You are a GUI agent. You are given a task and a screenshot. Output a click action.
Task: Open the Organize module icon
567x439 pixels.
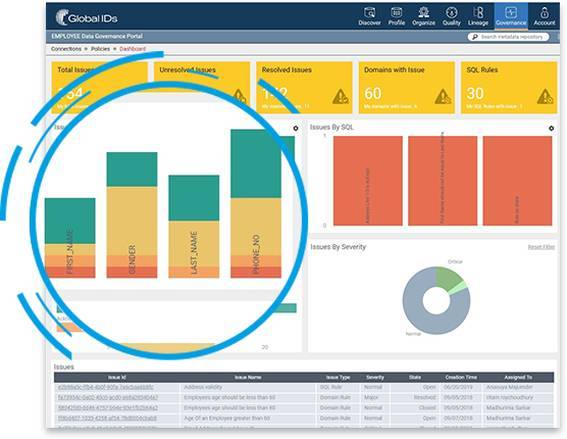[x=423, y=16]
